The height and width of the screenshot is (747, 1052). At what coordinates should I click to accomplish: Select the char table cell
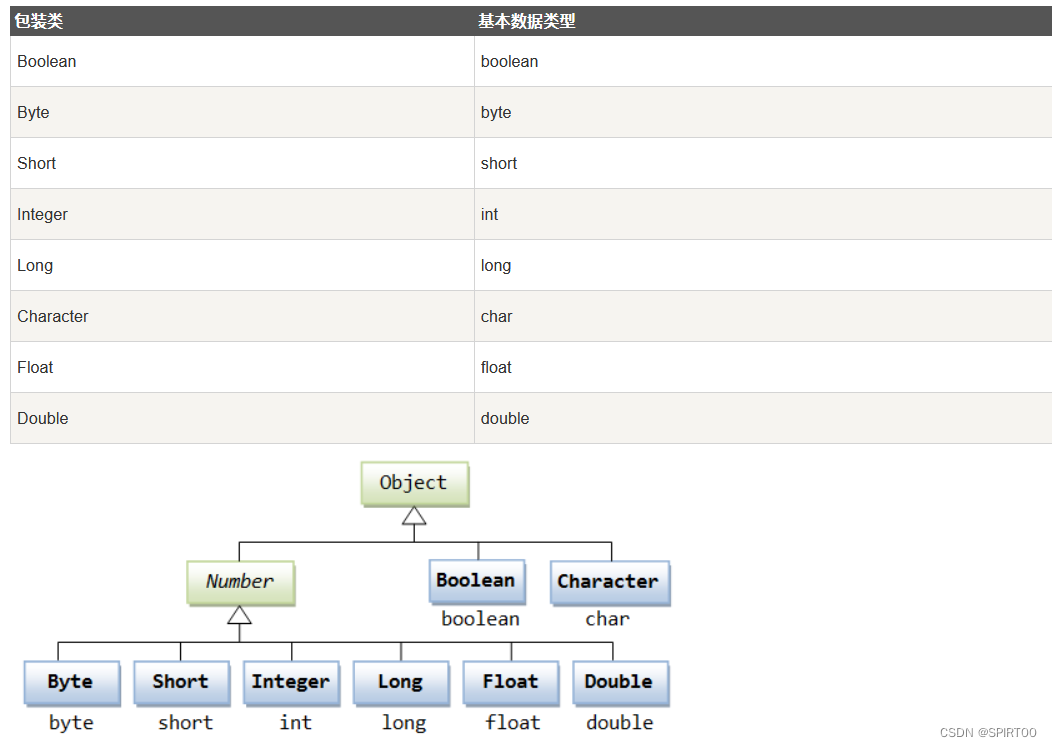pyautogui.click(x=763, y=316)
